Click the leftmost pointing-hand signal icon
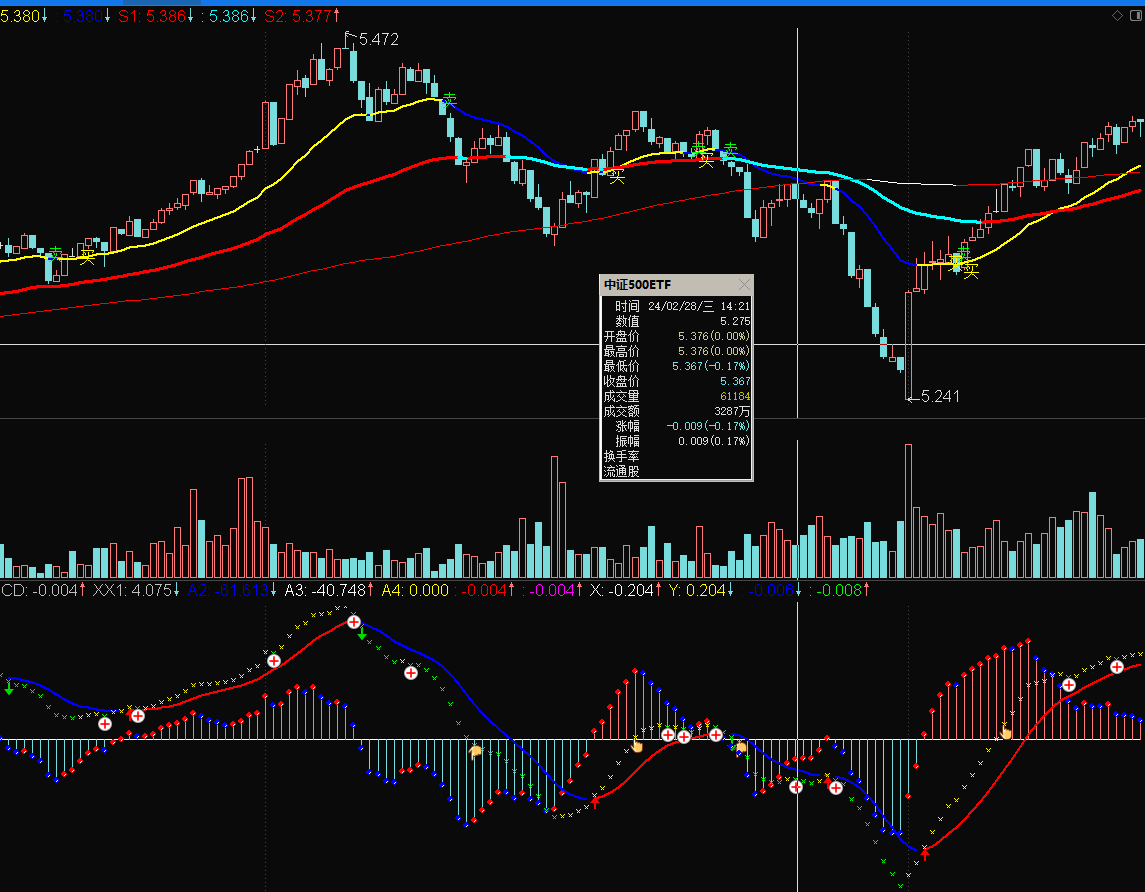This screenshot has width=1145, height=892. (x=476, y=749)
